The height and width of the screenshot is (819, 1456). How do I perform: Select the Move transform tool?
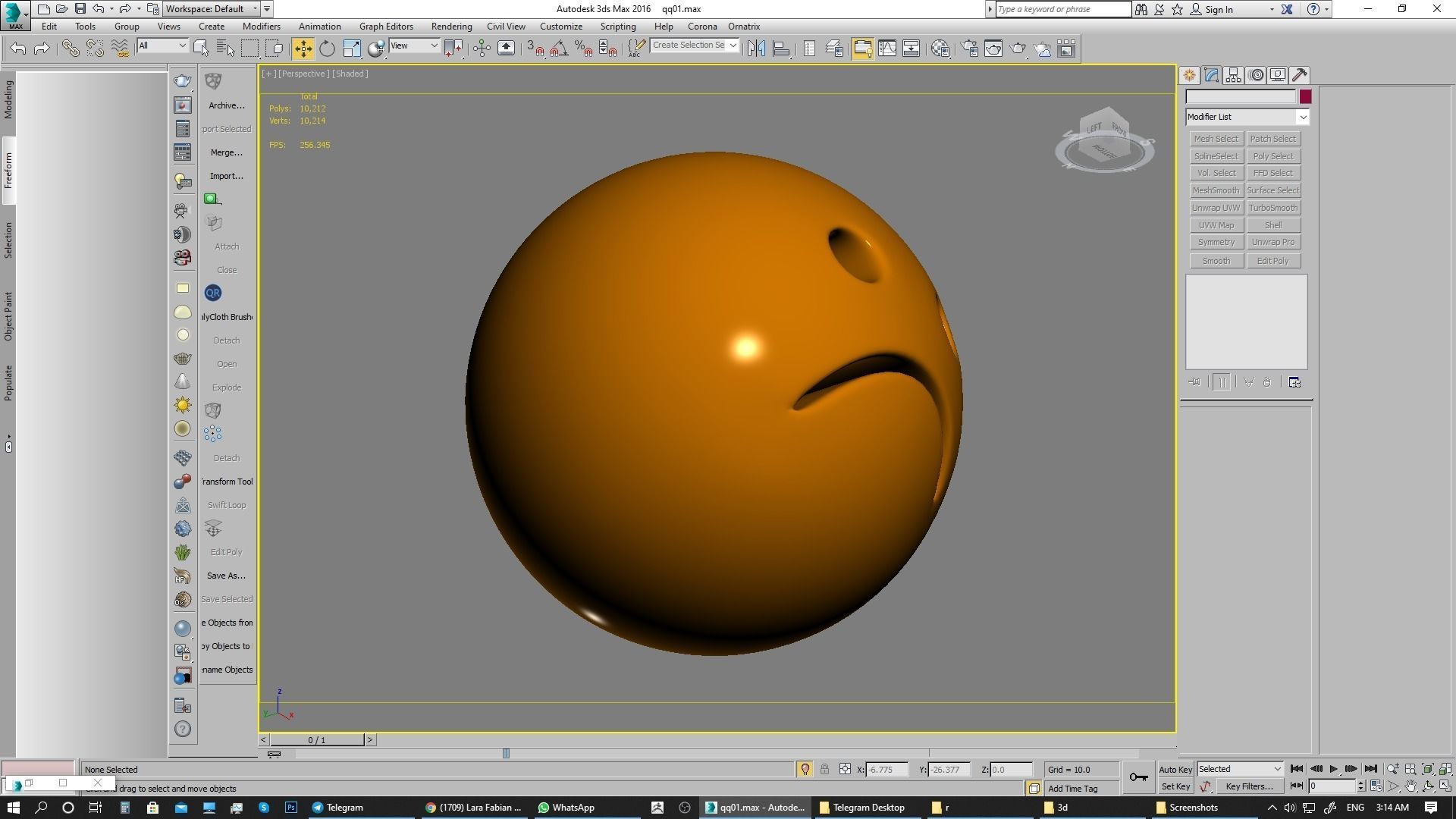pyautogui.click(x=303, y=49)
